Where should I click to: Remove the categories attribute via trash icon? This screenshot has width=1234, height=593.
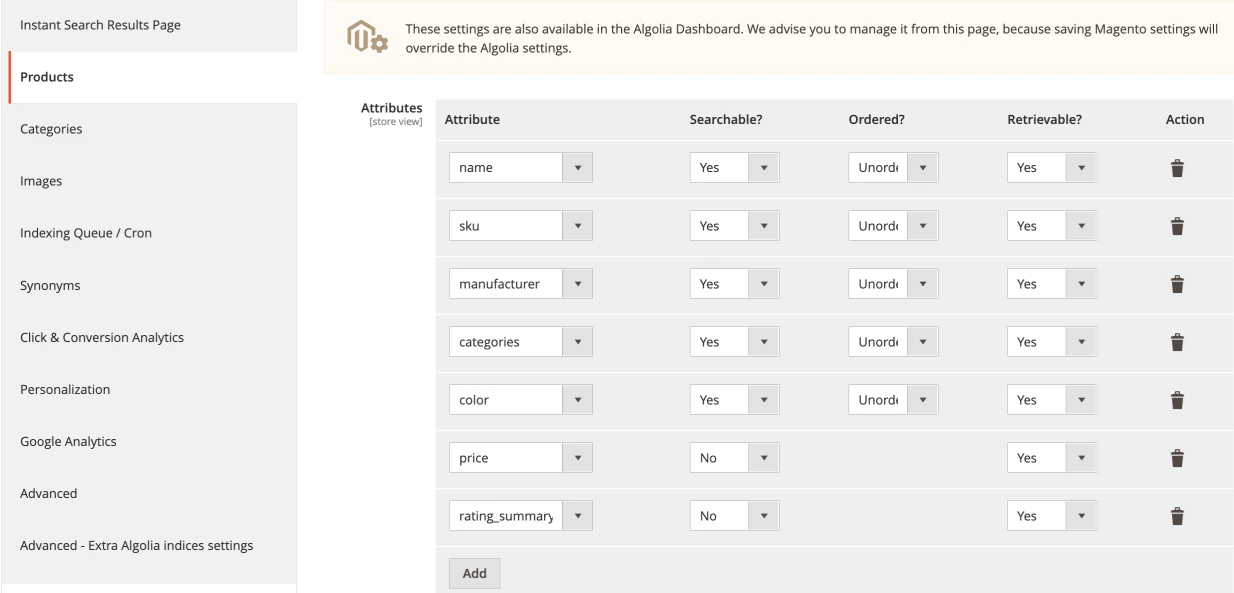coord(1178,341)
